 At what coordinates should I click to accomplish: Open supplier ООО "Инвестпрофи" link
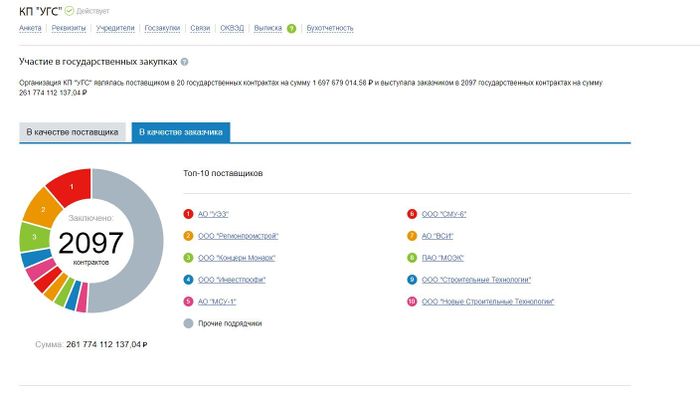pos(232,280)
